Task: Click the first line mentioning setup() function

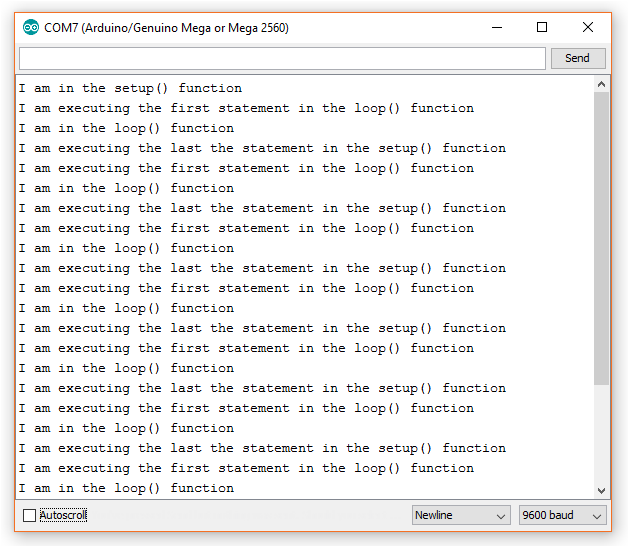Action: 130,88
